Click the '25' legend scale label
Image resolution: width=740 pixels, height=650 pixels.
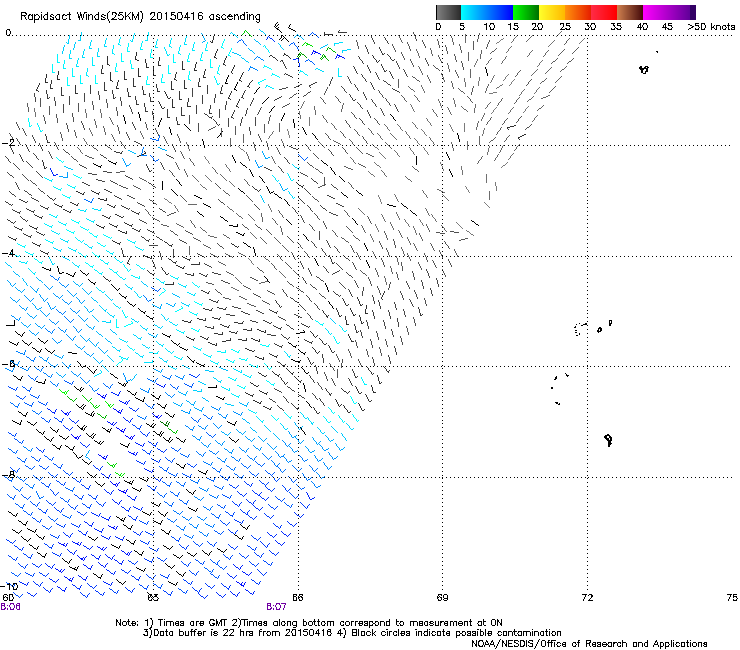[x=565, y=27]
